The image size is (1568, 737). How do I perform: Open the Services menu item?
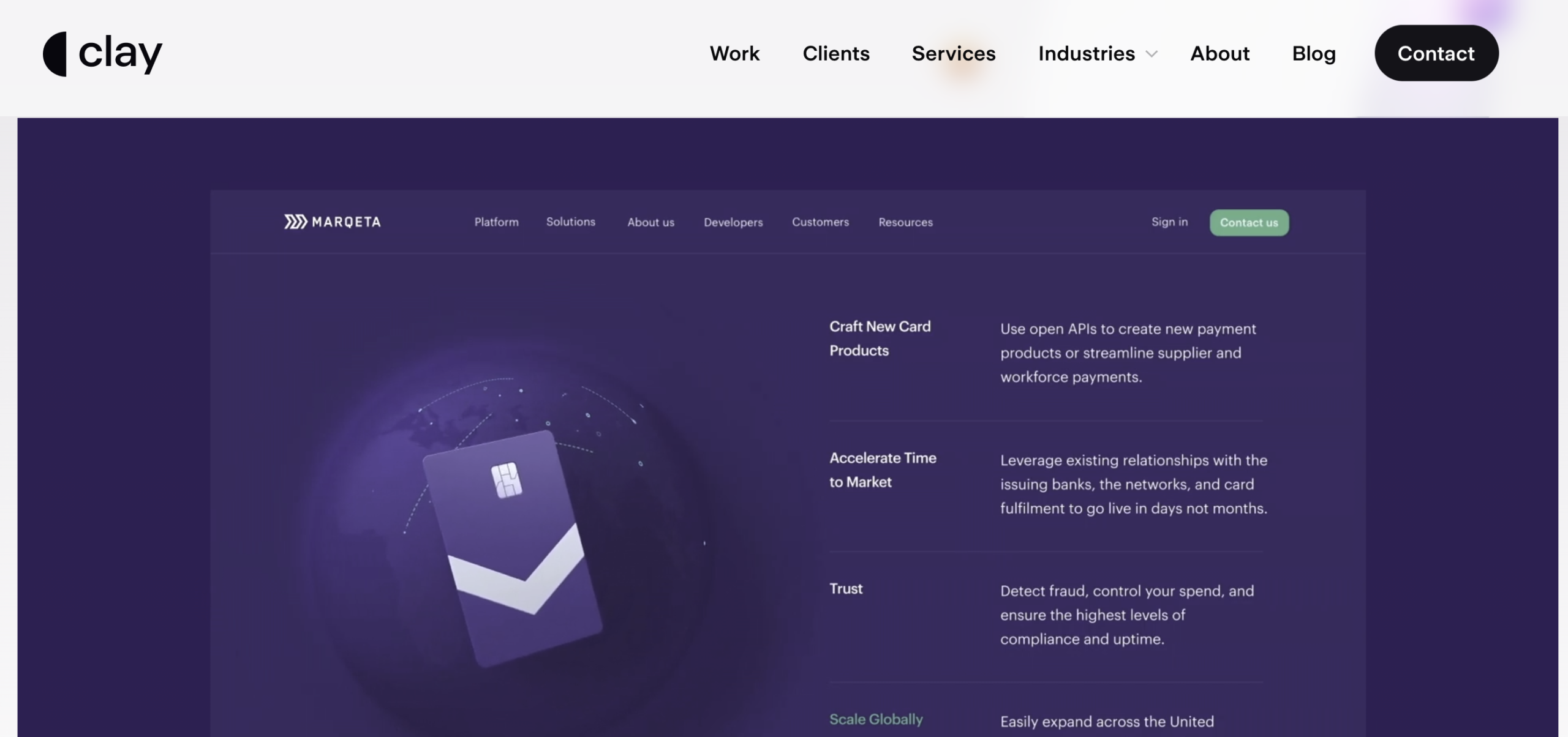click(954, 54)
